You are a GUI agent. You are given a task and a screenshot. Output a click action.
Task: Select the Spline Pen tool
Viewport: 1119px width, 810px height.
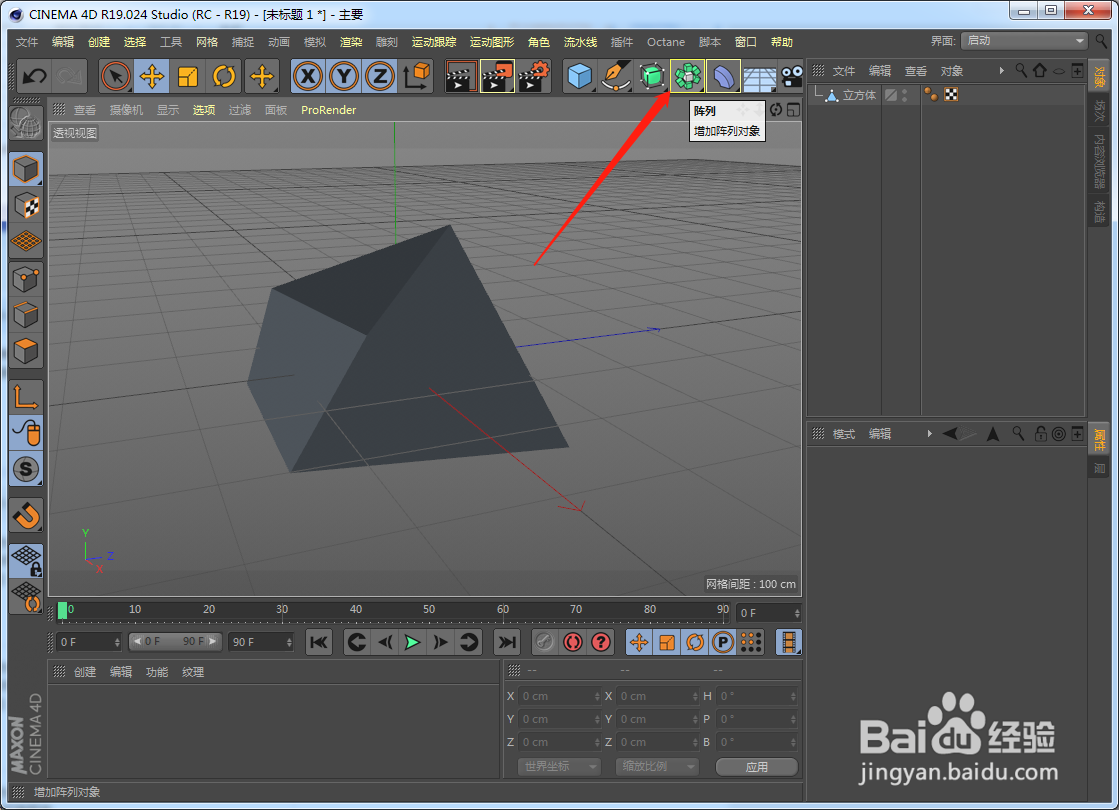[x=615, y=76]
